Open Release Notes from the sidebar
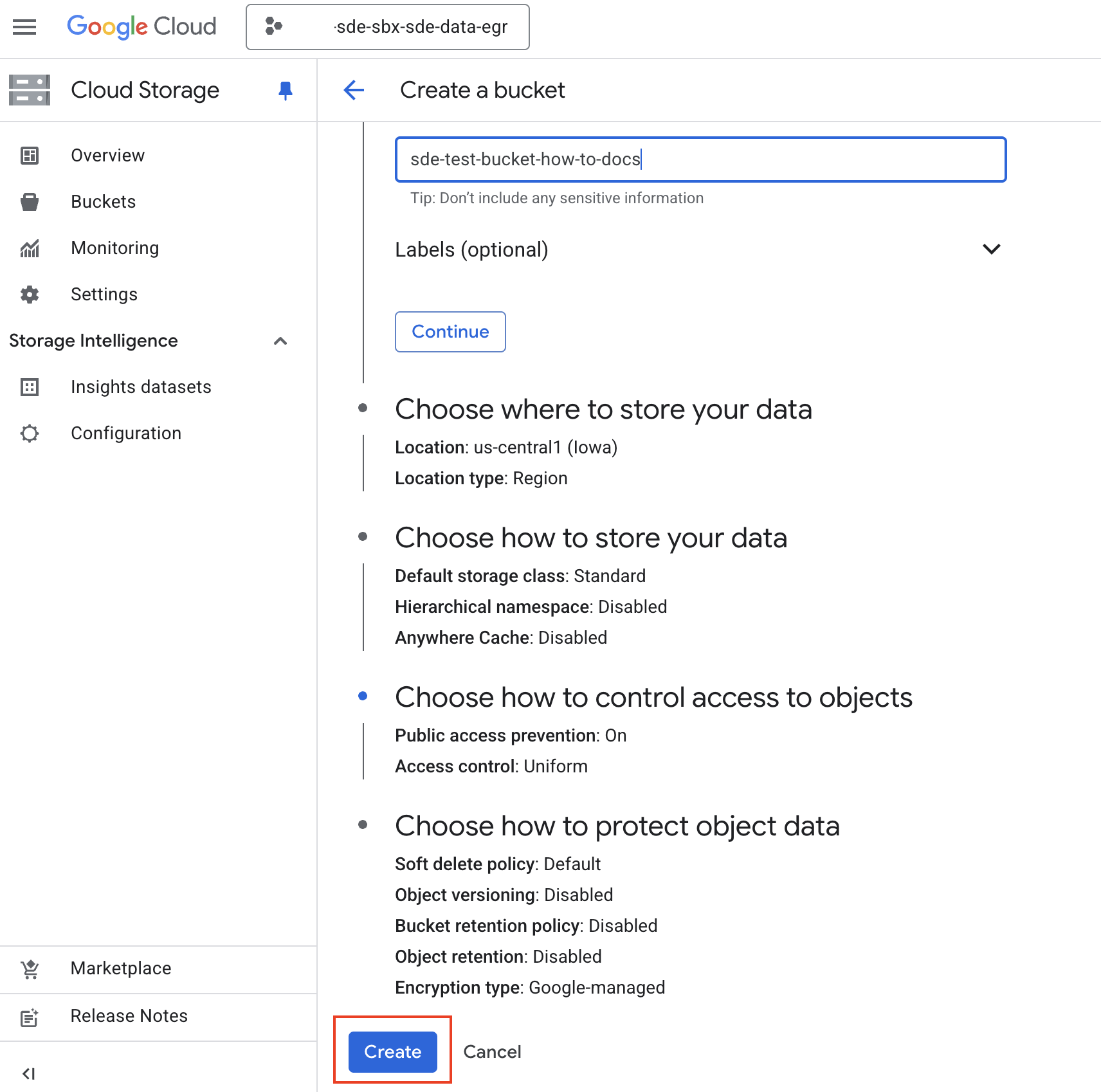The height and width of the screenshot is (1092, 1101). (x=129, y=1016)
